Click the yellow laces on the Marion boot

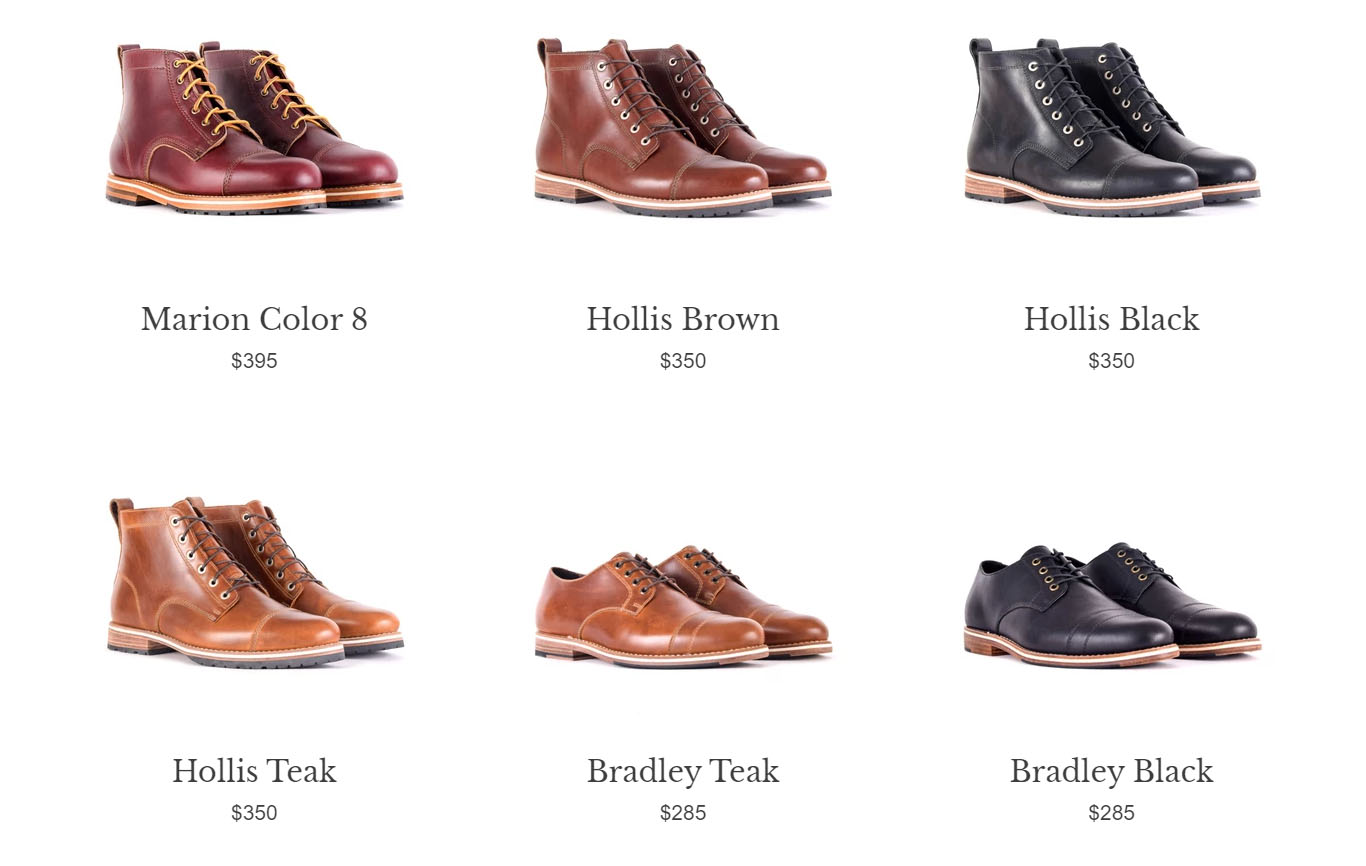point(210,97)
